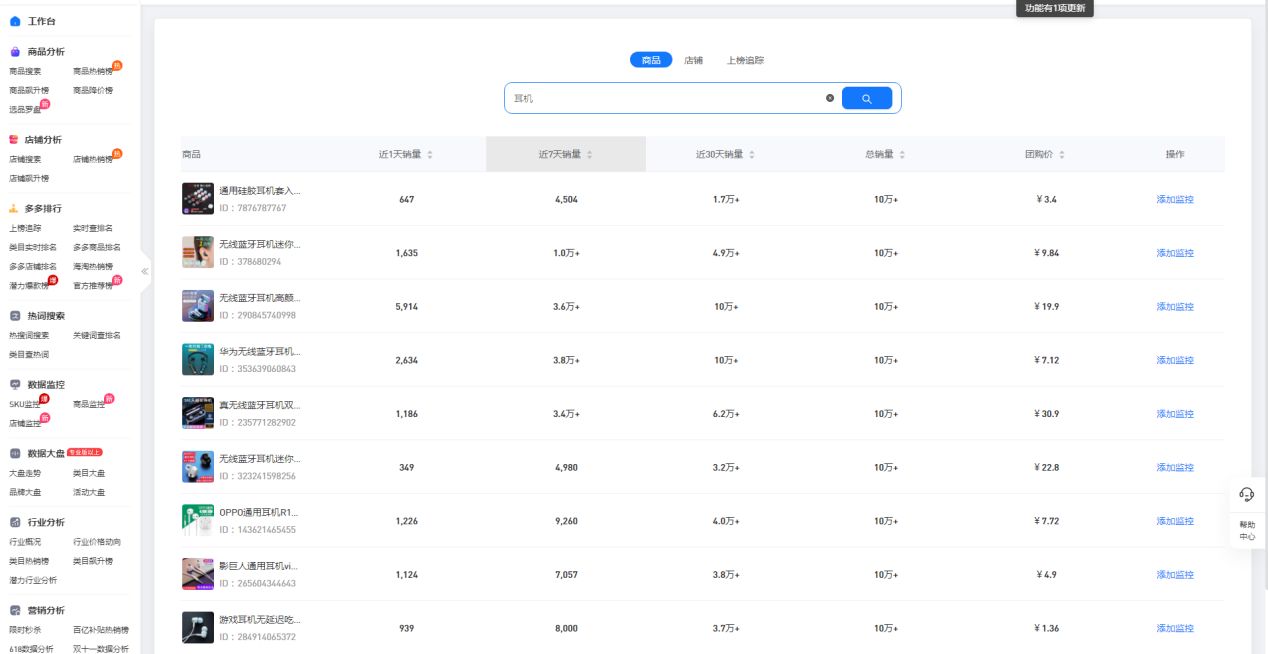The image size is (1268, 654).
Task: Click 添加监控 for OPPO通用耳机 row
Action: coord(1175,521)
